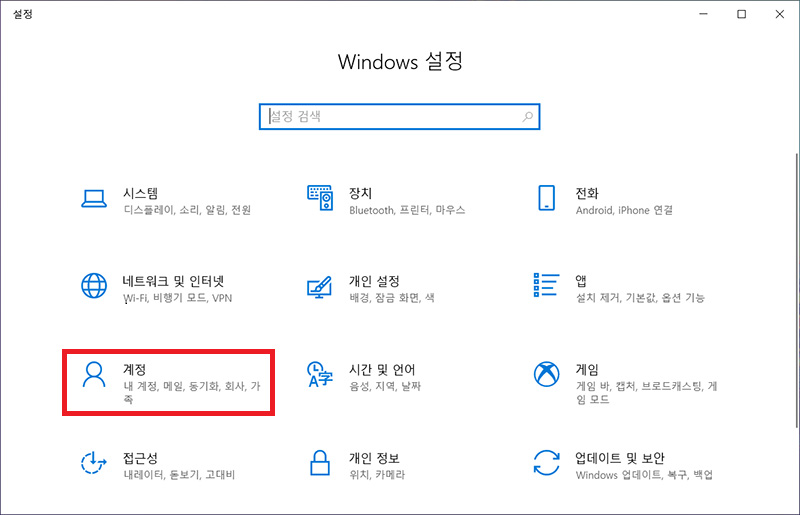This screenshot has height=515, width=800.
Task: Select the 계정 person icon
Action: coord(94,375)
